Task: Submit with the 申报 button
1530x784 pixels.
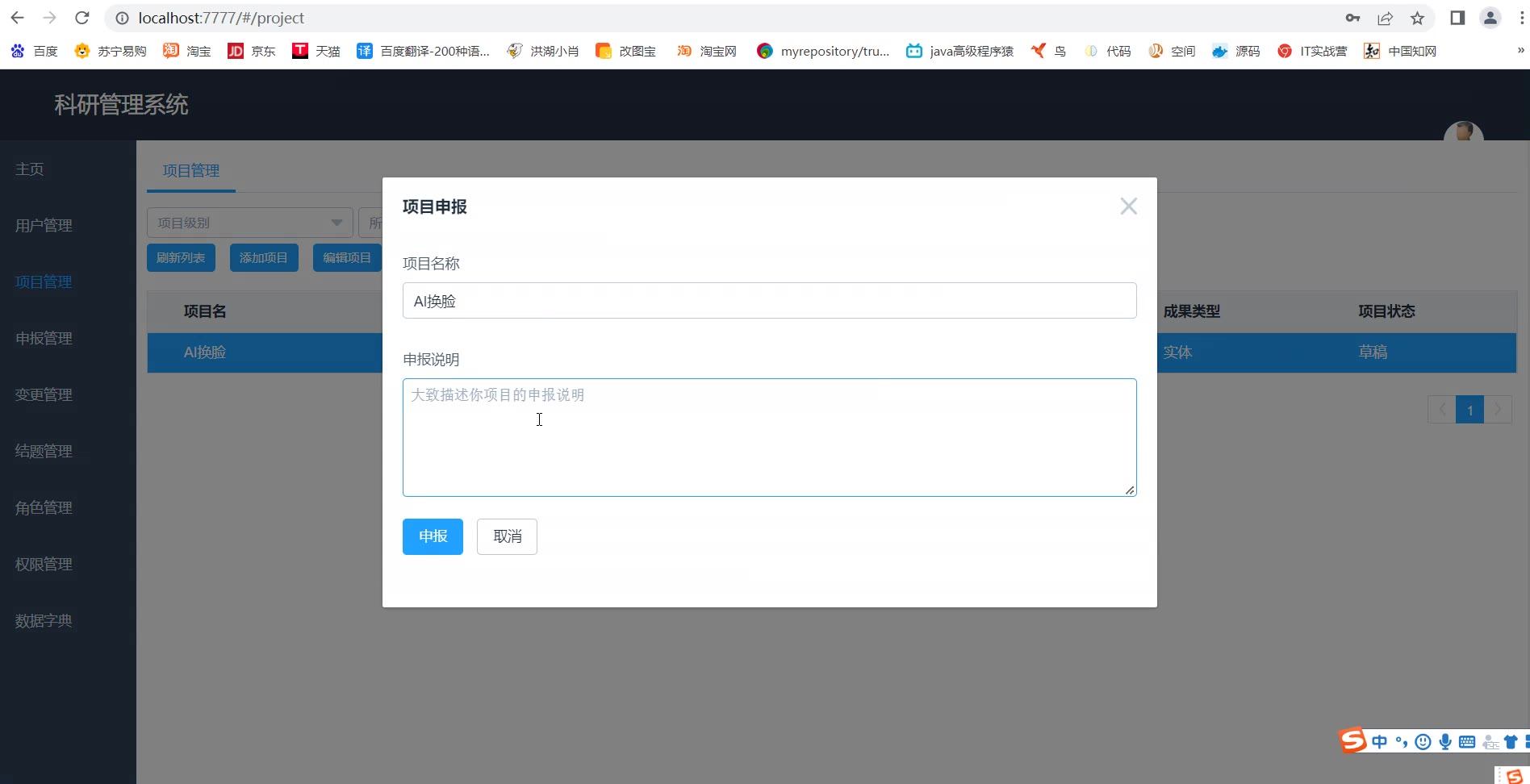Action: tap(433, 536)
